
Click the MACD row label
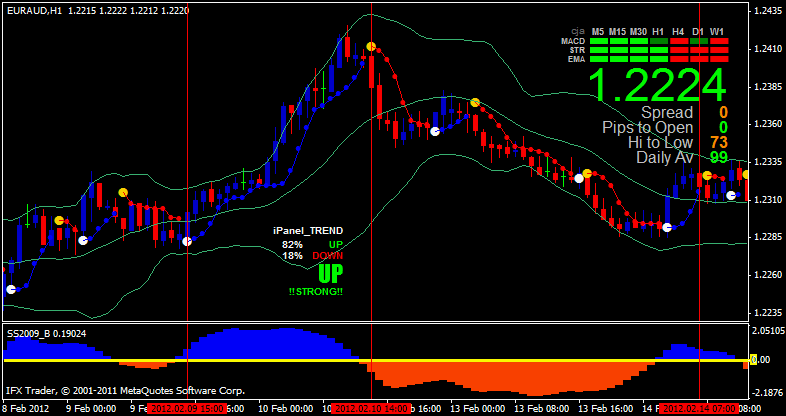pyautogui.click(x=573, y=41)
